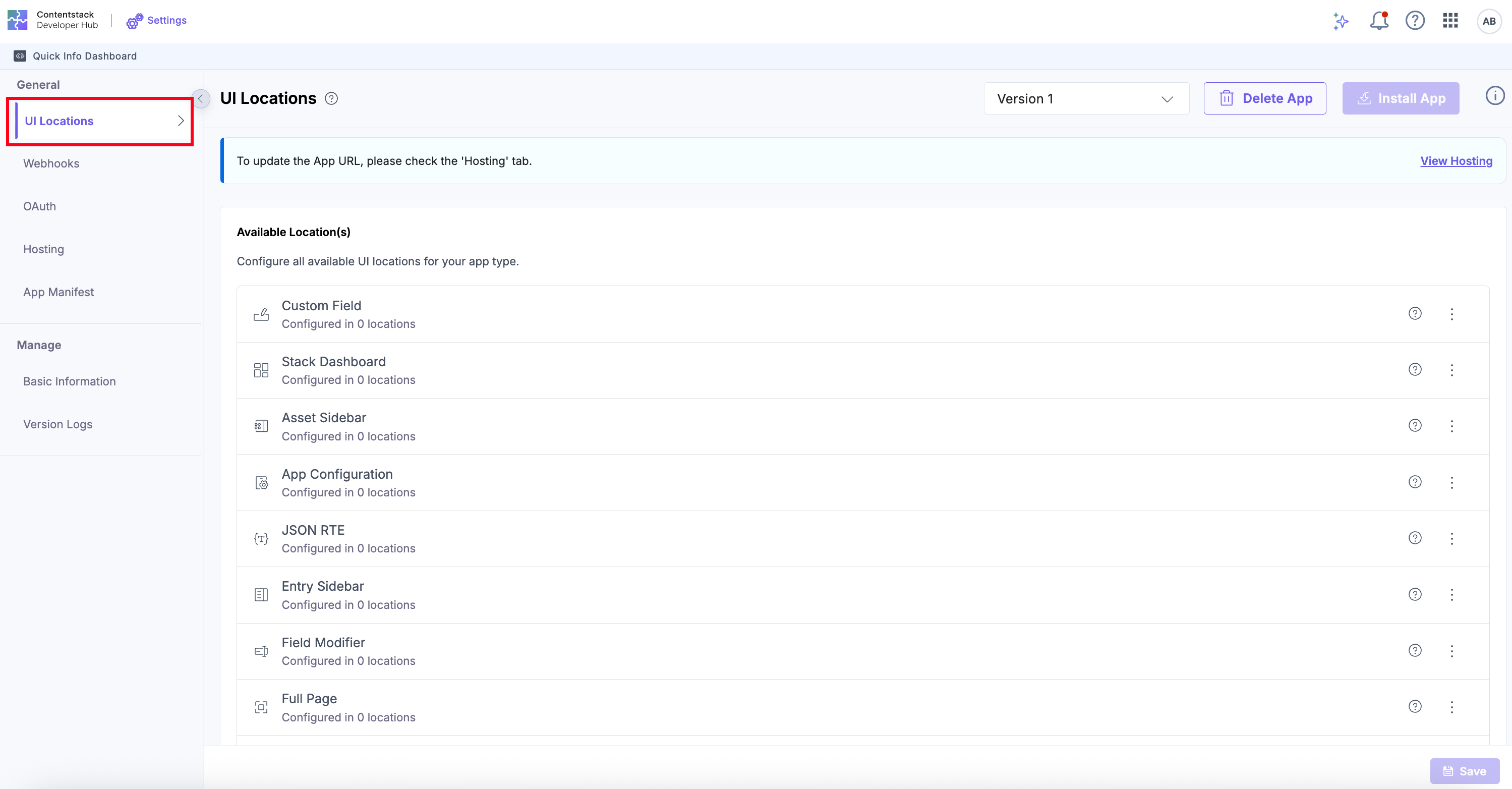This screenshot has width=1512, height=789.
Task: Click the AI sparkle assistant icon
Action: pos(1341,21)
